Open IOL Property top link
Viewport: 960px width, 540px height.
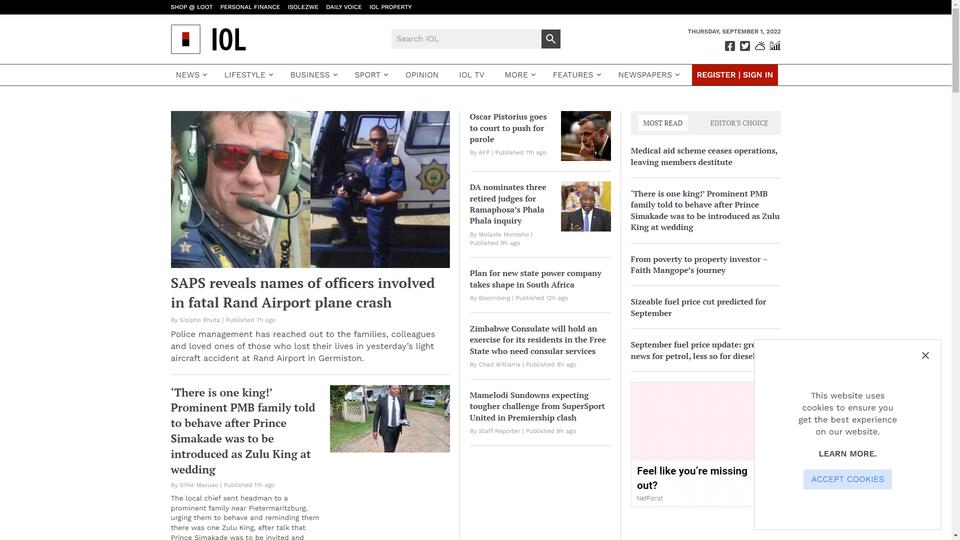pos(391,7)
